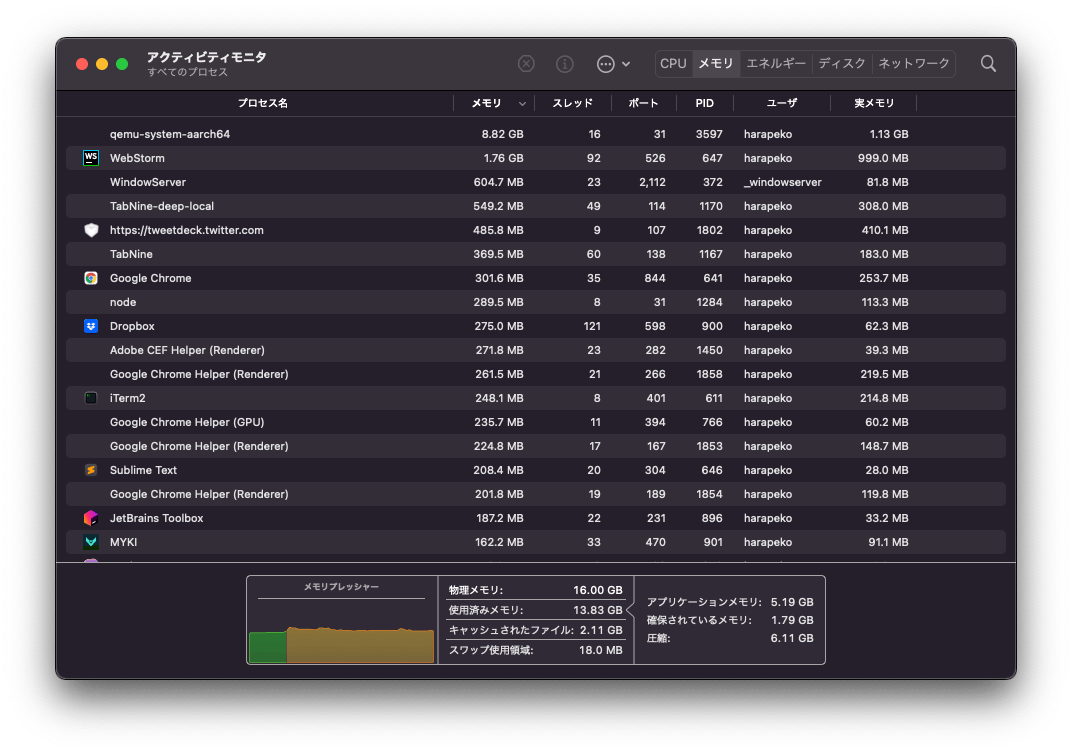Sort by 実メモリ column header
This screenshot has height=753, width=1072.
pyautogui.click(x=874, y=103)
